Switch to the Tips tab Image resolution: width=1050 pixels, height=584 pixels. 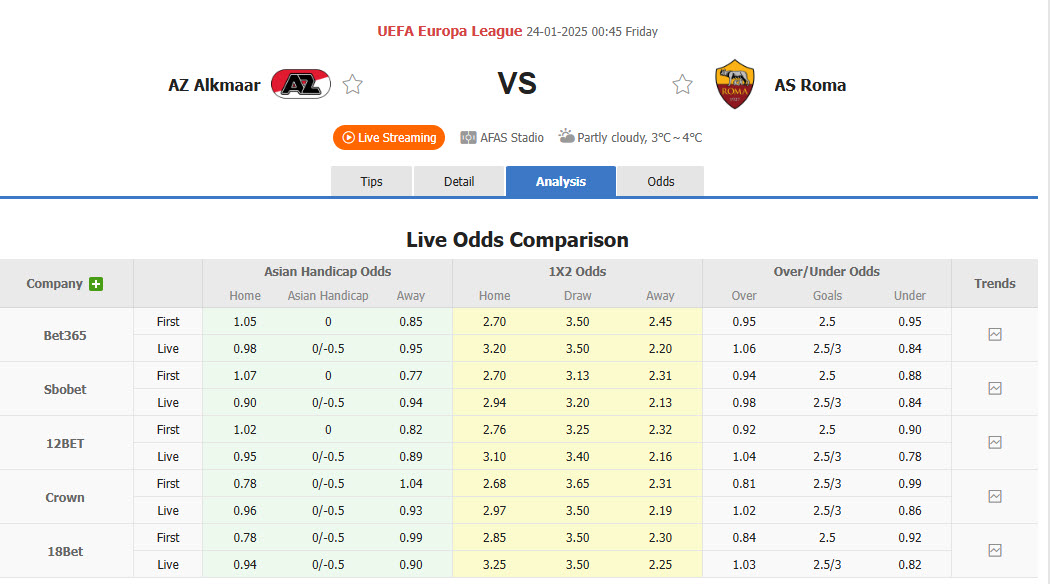(x=371, y=181)
